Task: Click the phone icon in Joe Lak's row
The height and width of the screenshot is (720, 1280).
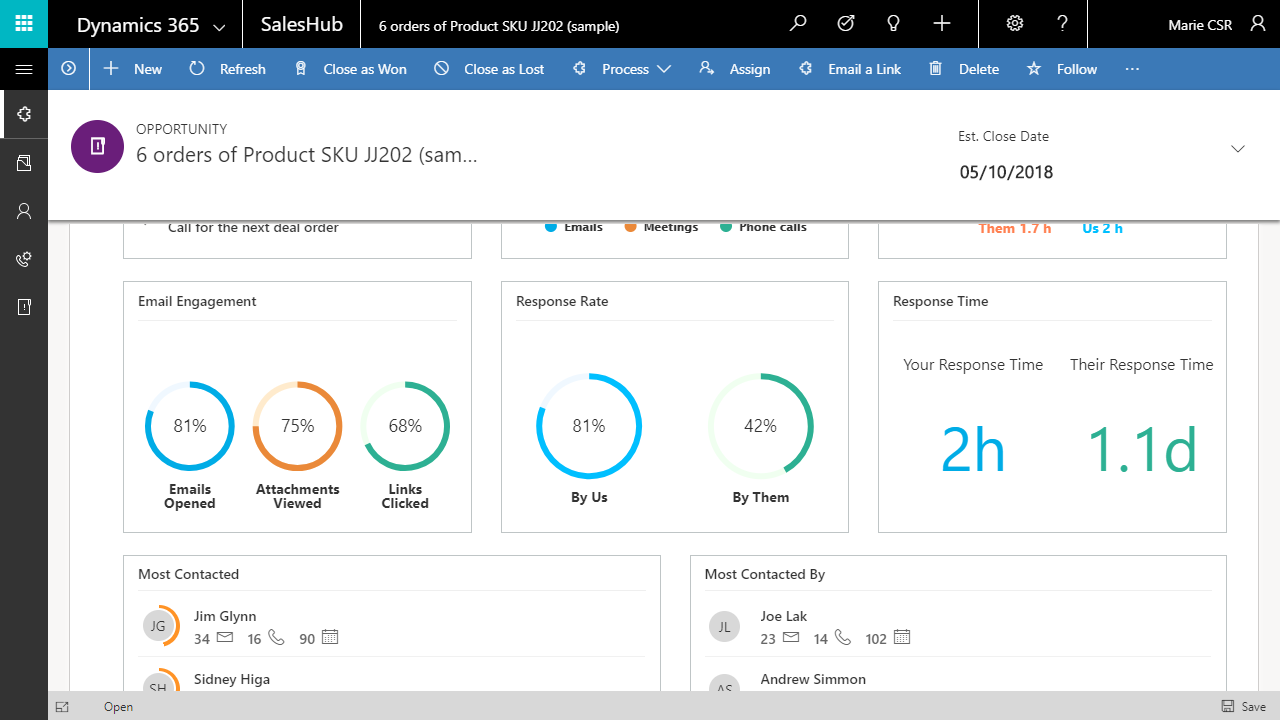Action: (843, 637)
